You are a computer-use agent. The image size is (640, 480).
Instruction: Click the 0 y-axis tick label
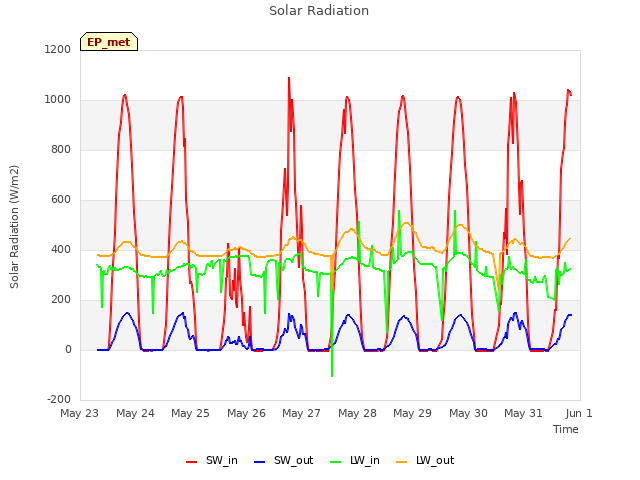coord(68,349)
